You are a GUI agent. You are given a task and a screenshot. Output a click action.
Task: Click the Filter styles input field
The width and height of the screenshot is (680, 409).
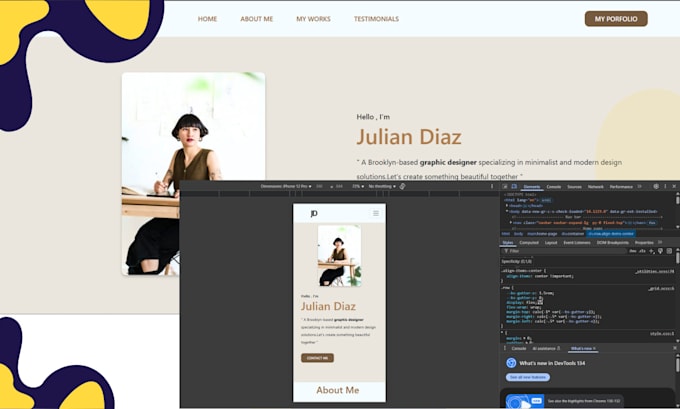(566, 251)
